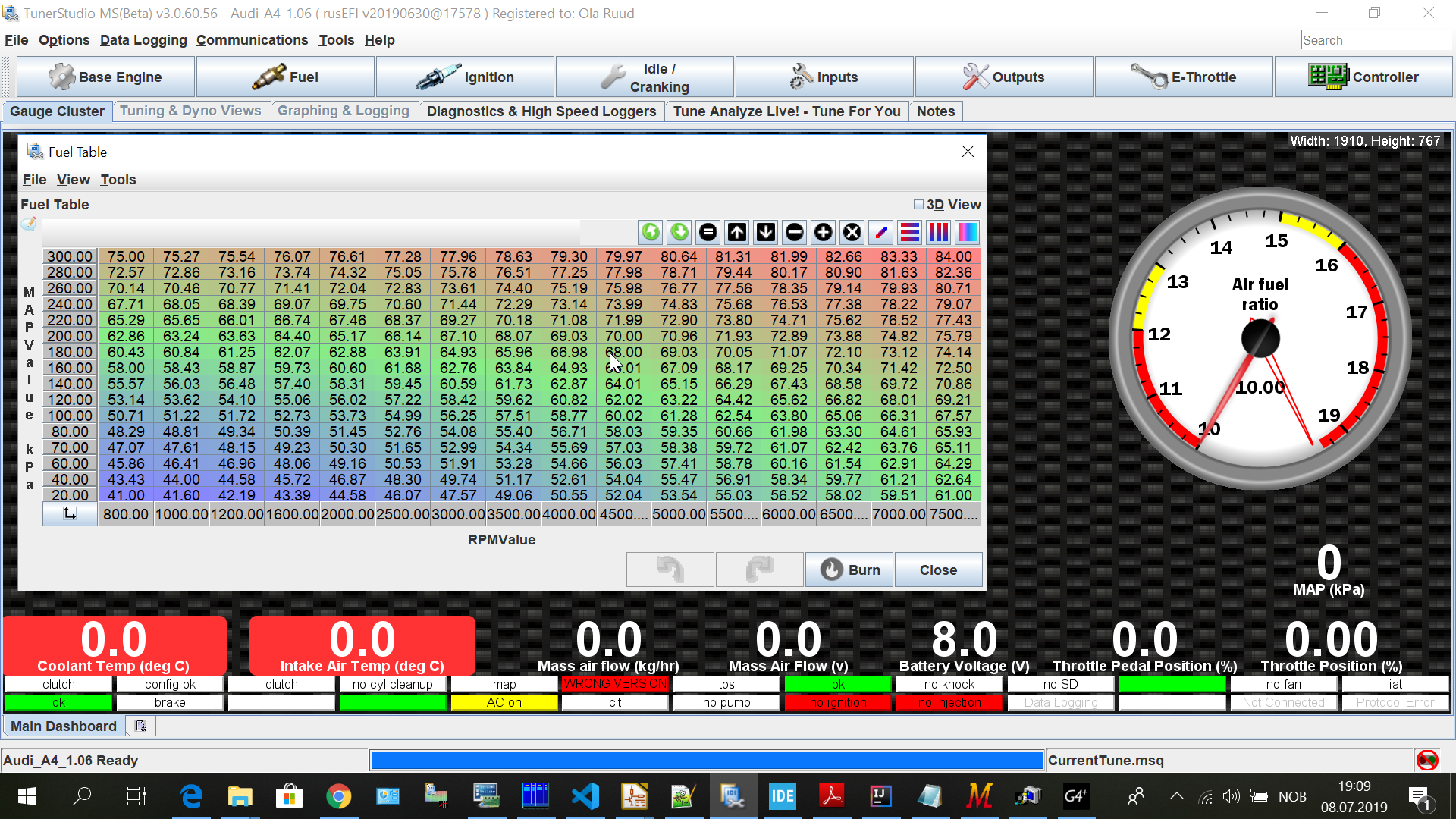This screenshot has height=819, width=1456.
Task: Open the Fuel Table File menu
Action: pyautogui.click(x=34, y=180)
